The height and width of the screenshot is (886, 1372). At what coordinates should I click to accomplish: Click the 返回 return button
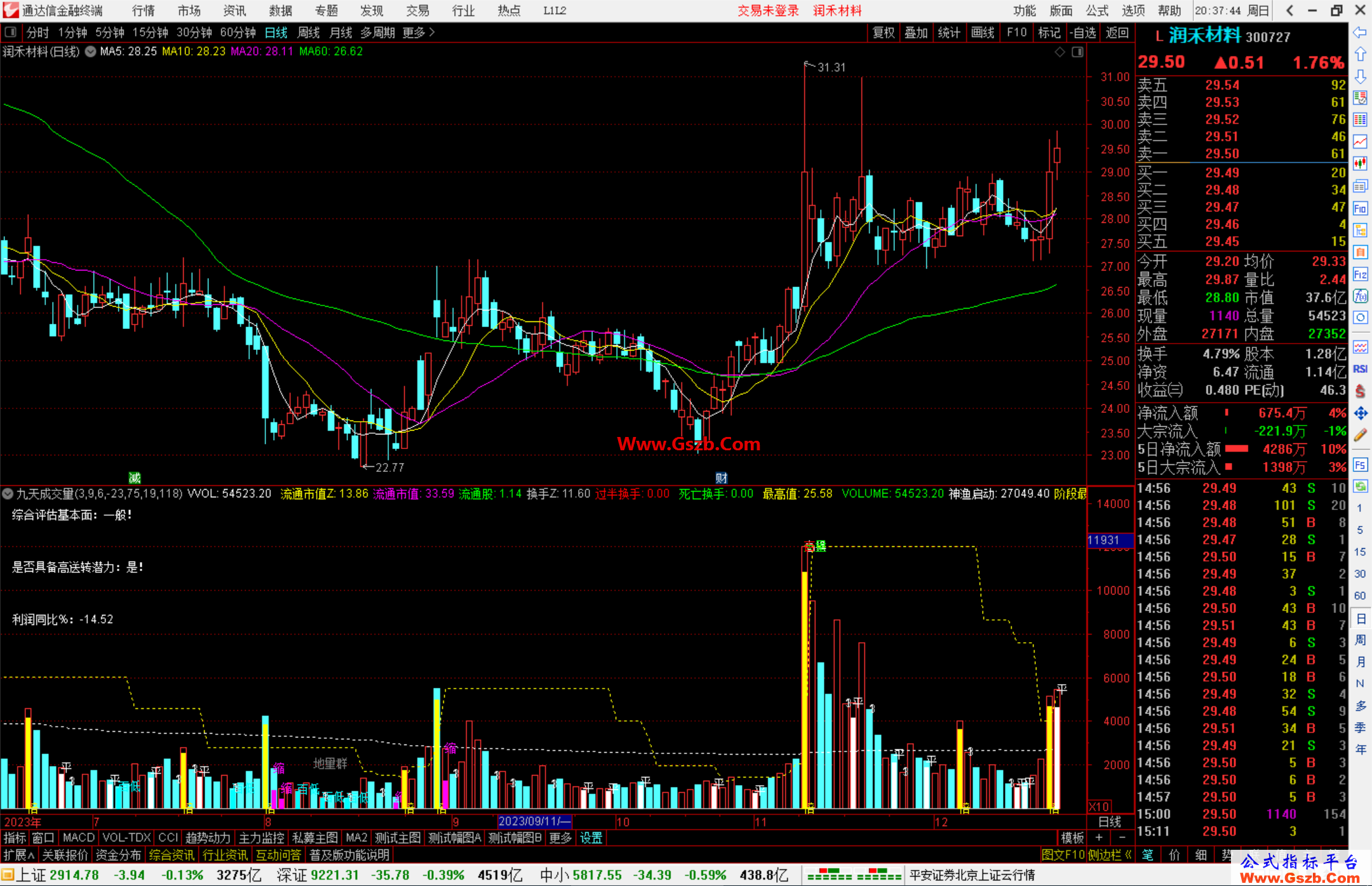click(1117, 32)
